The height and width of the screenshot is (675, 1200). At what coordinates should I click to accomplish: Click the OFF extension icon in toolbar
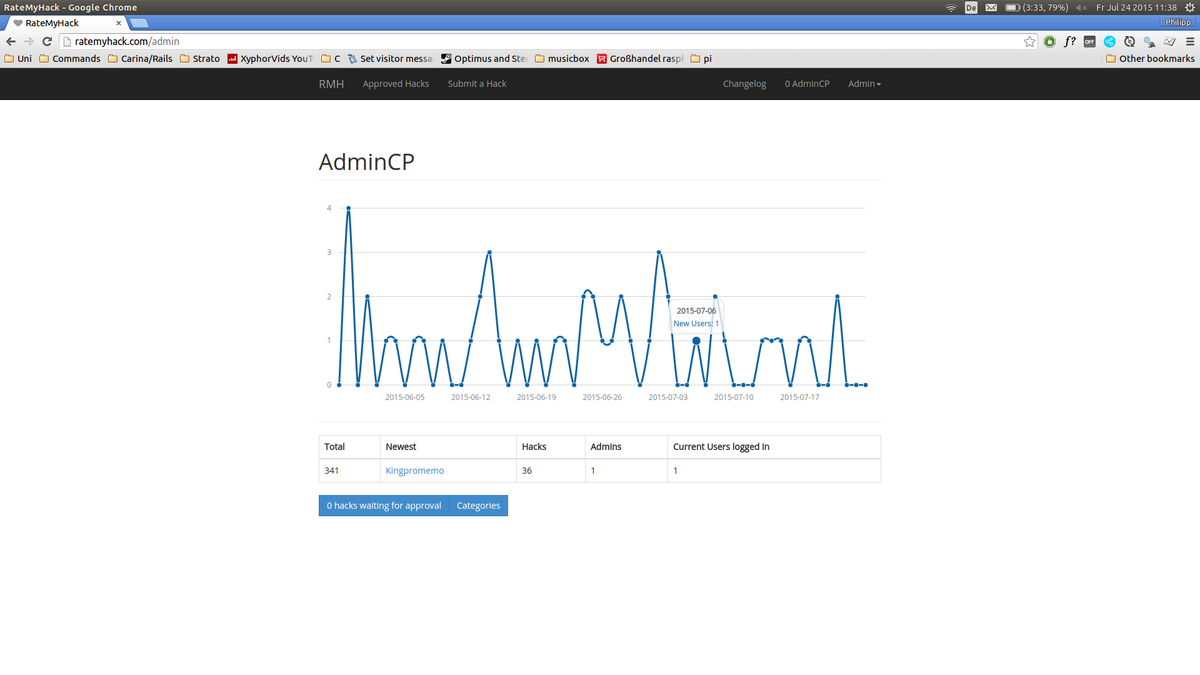1089,42
